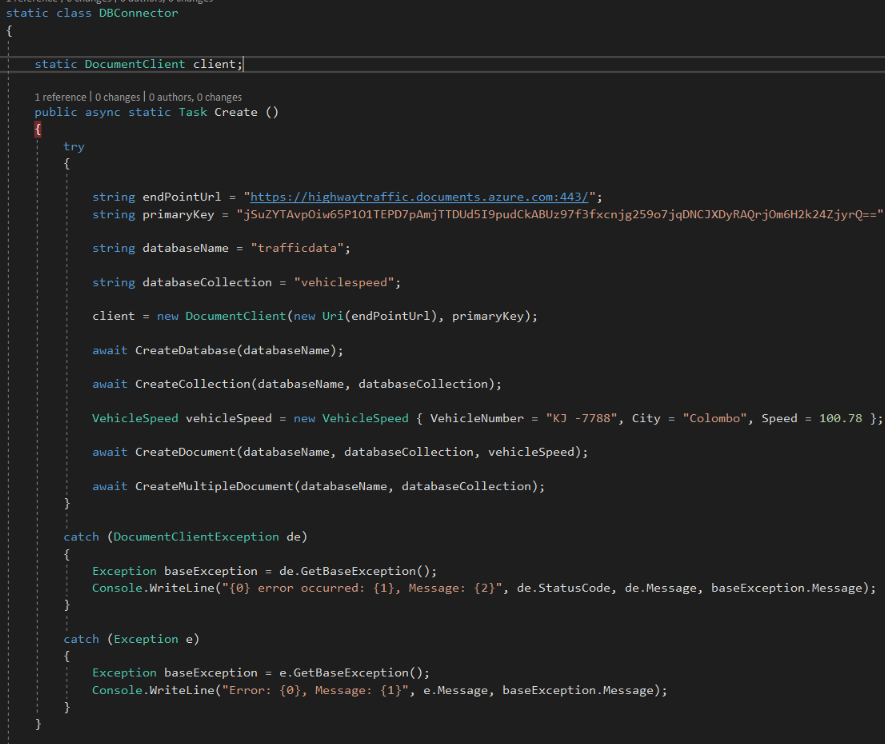This screenshot has width=885, height=744.
Task: Click the "KJ -7788" string literal
Action: (581, 418)
